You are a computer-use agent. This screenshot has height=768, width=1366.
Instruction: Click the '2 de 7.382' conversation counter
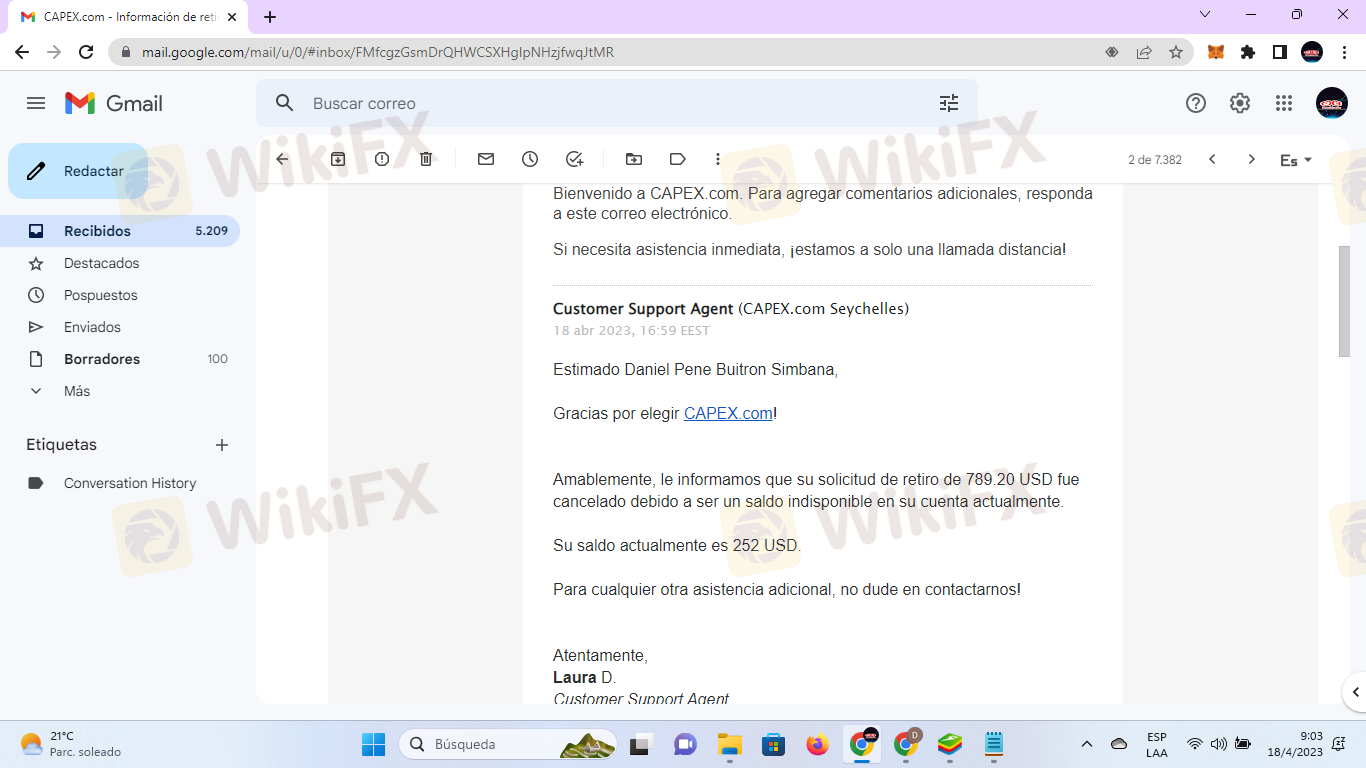pos(1155,160)
